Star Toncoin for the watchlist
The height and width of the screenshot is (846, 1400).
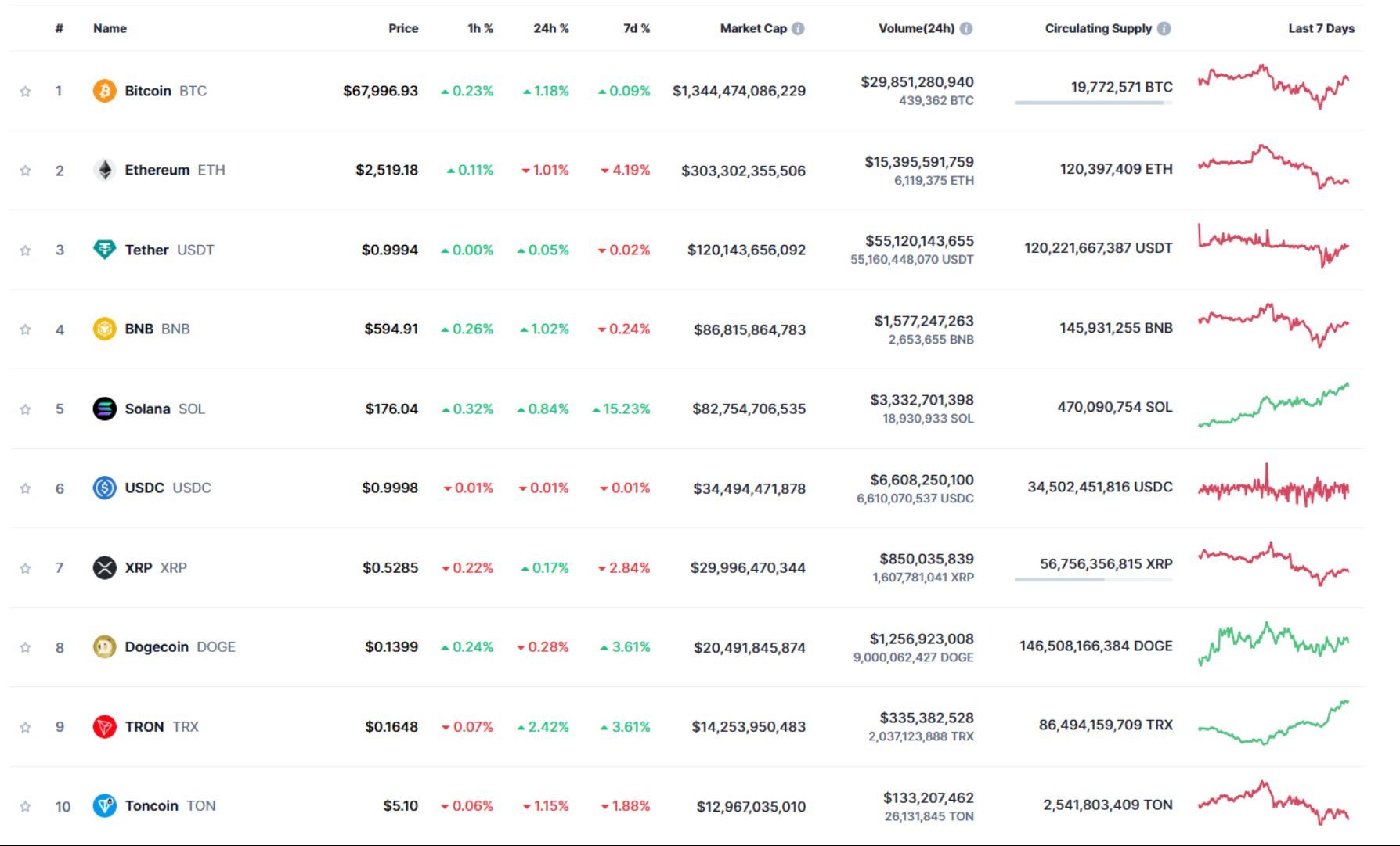pyautogui.click(x=26, y=805)
